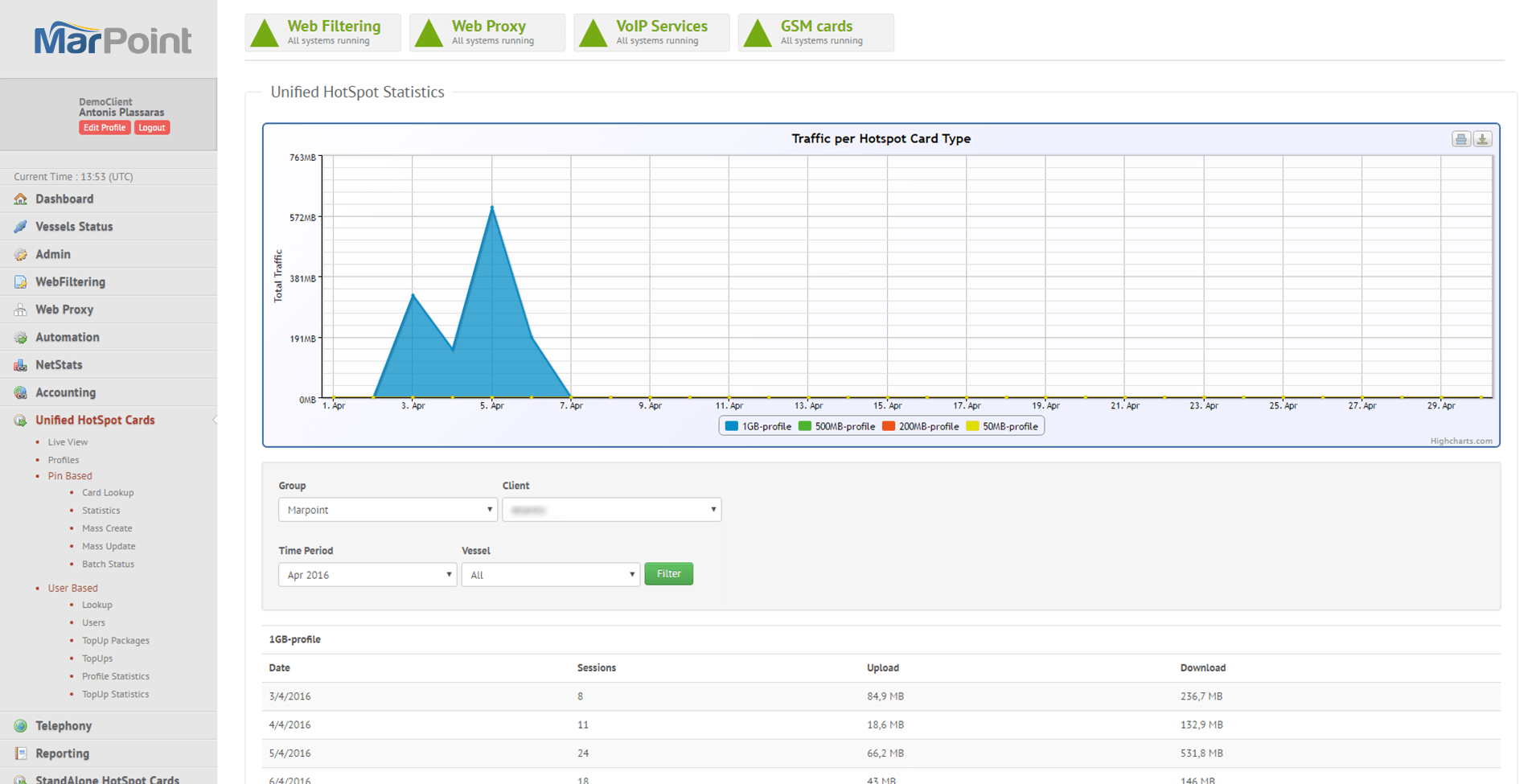This screenshot has width=1532, height=784.
Task: Click the download chart icon
Action: (x=1483, y=139)
